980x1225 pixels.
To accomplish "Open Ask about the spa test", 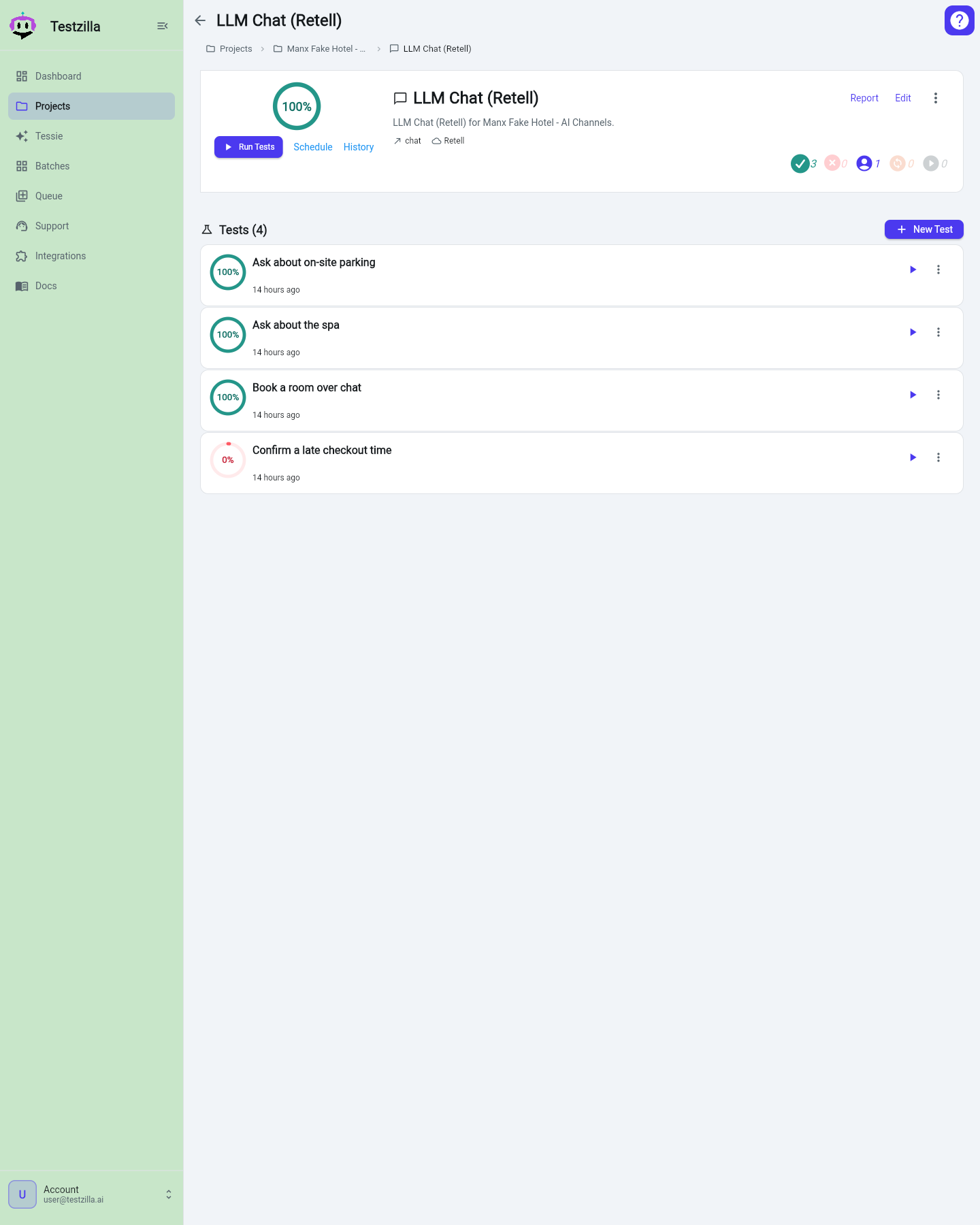I will pos(582,338).
